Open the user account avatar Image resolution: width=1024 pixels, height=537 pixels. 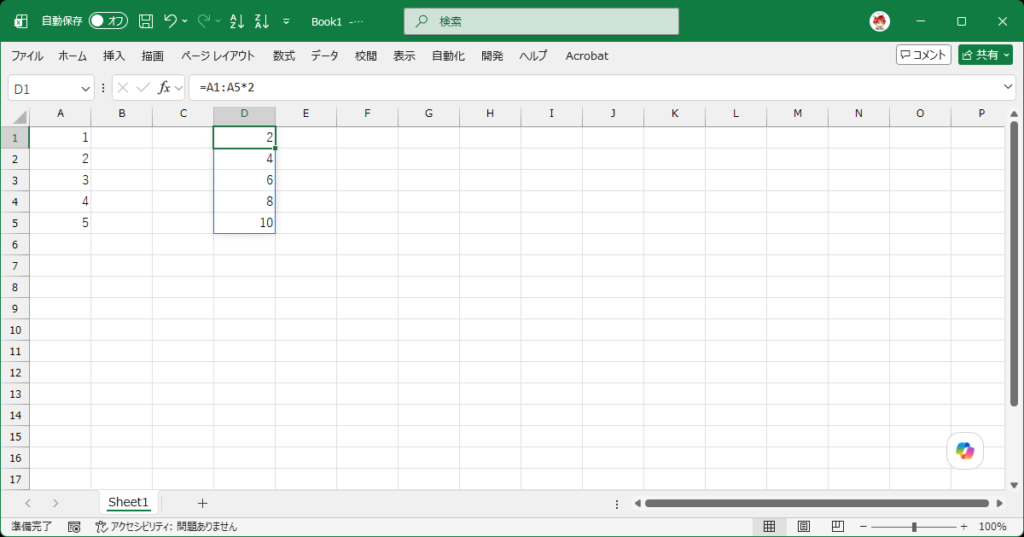point(880,22)
